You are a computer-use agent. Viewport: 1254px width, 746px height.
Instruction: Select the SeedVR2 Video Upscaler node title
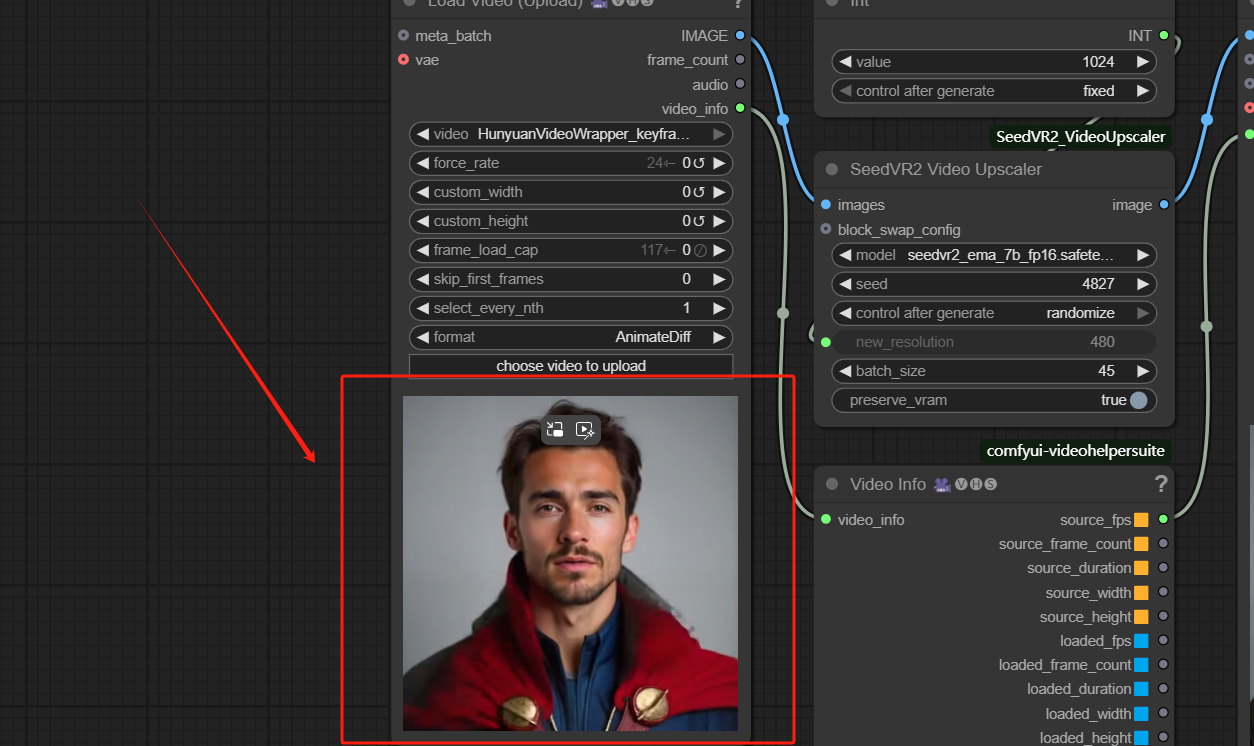(946, 169)
